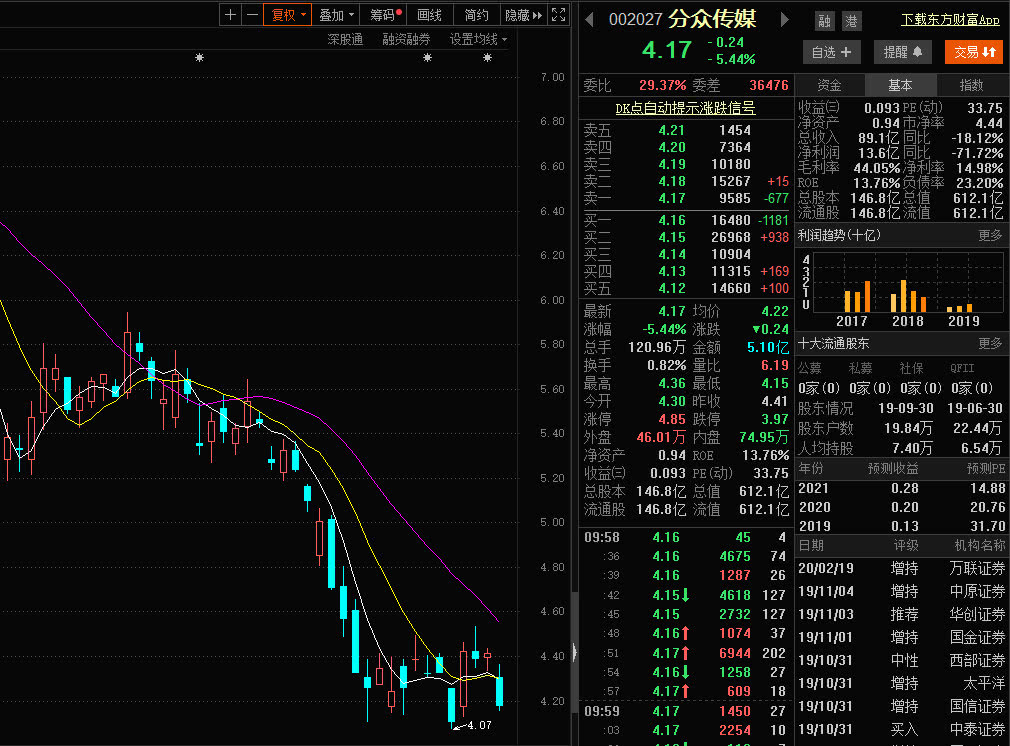The height and width of the screenshot is (746, 1010).
Task: Open 交易 trade button
Action: (974, 52)
